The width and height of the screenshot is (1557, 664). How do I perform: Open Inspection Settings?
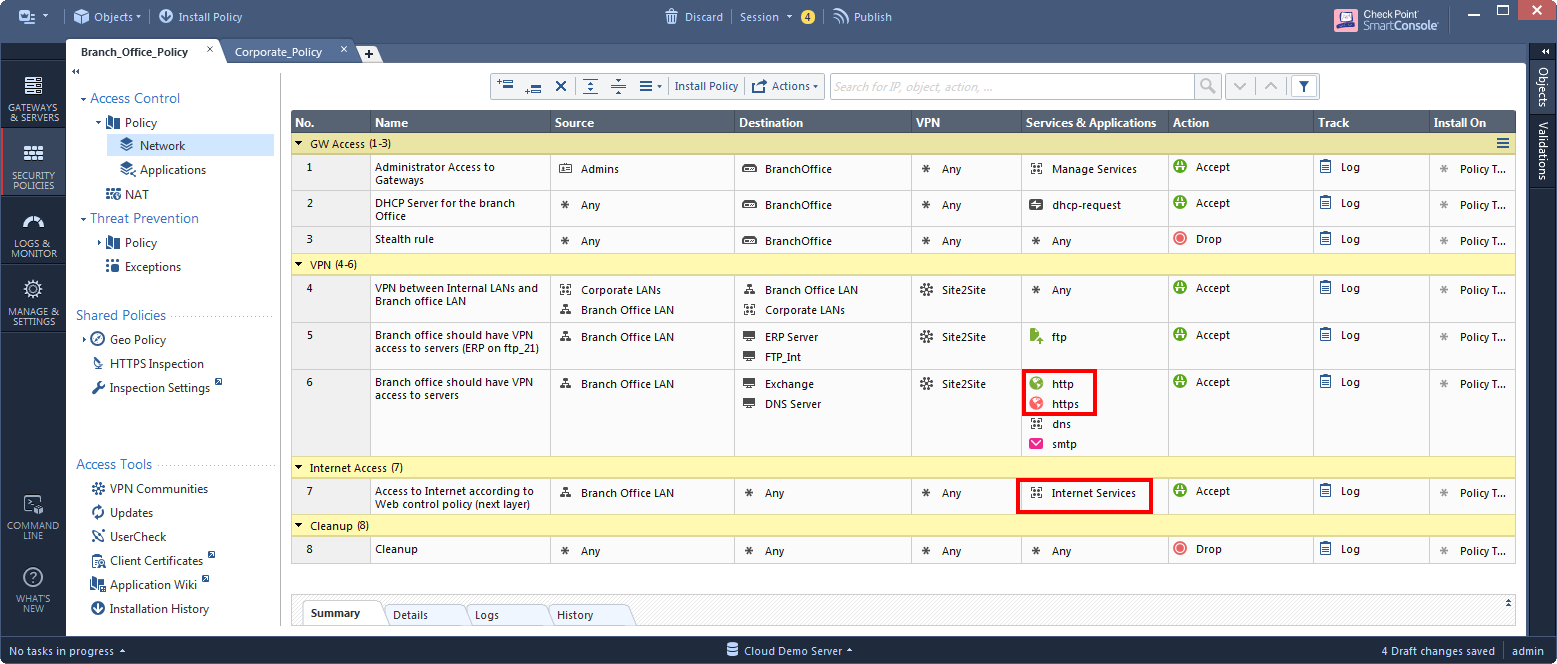[159, 388]
